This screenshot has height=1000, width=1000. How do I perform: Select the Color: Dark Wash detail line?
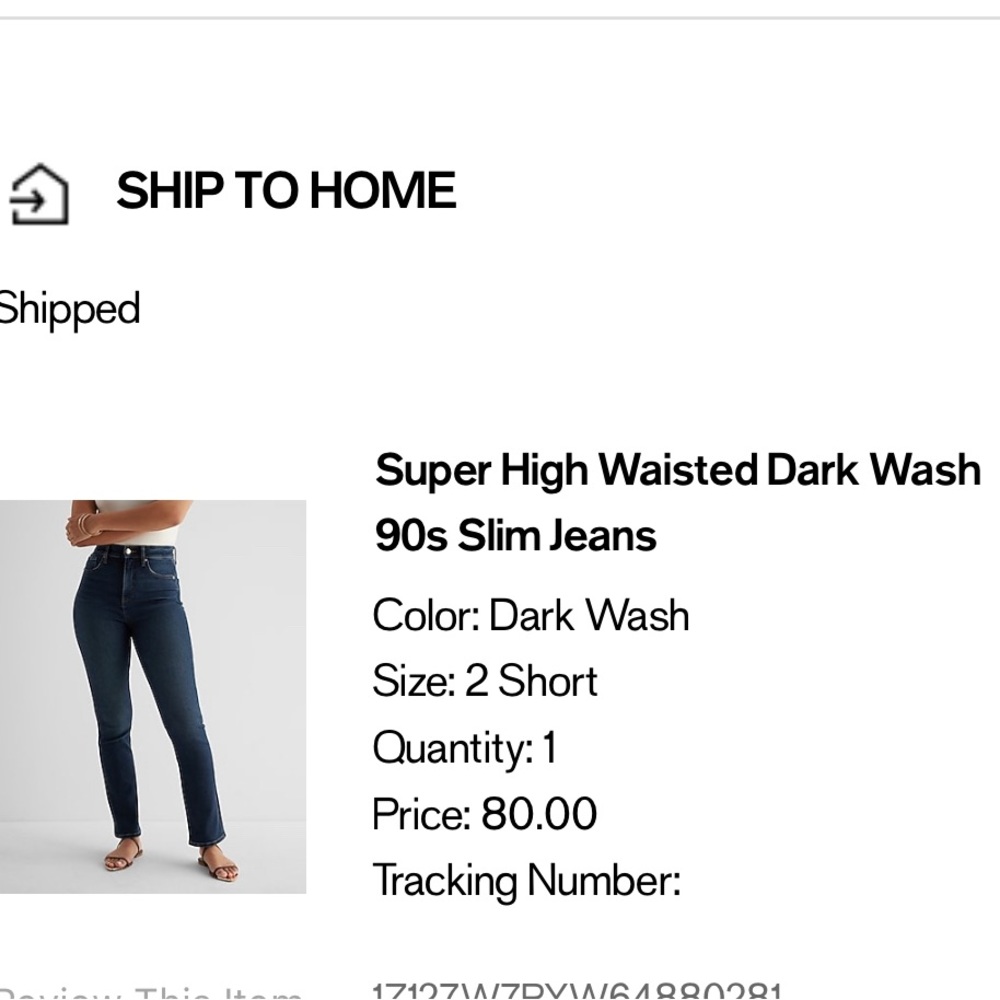530,615
